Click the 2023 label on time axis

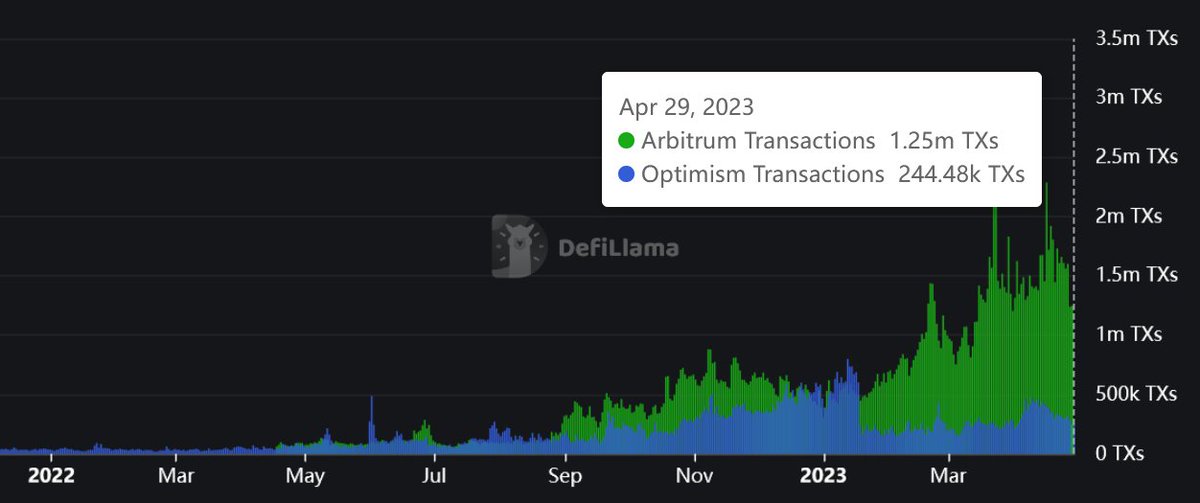click(x=825, y=475)
